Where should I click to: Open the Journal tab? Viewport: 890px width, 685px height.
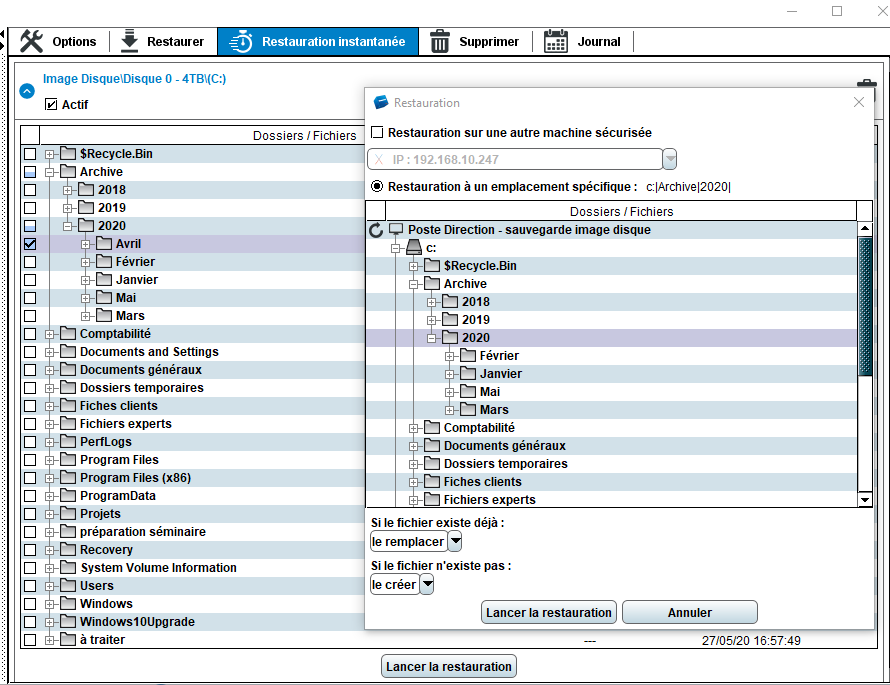click(x=583, y=41)
